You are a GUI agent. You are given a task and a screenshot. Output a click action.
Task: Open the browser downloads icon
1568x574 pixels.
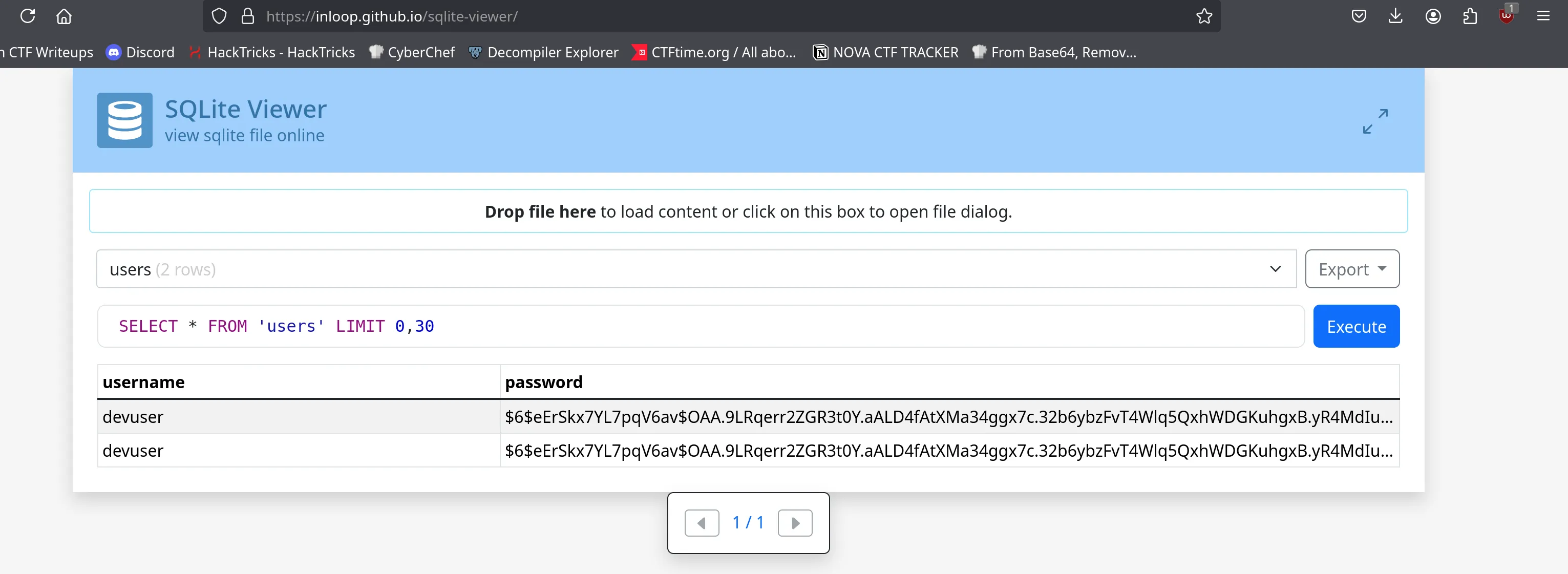[x=1396, y=16]
